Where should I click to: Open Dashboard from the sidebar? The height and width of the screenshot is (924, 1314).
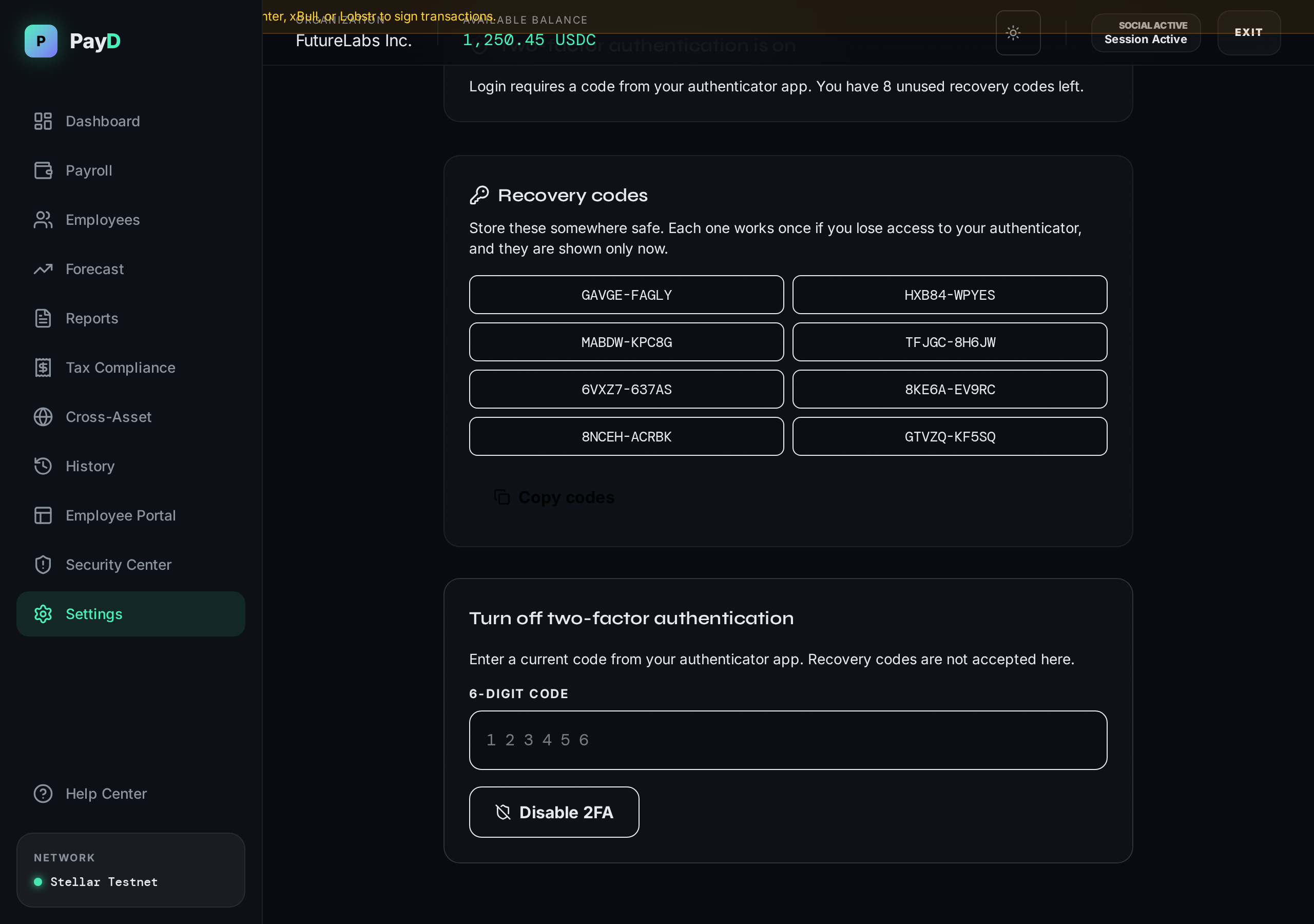[130, 121]
